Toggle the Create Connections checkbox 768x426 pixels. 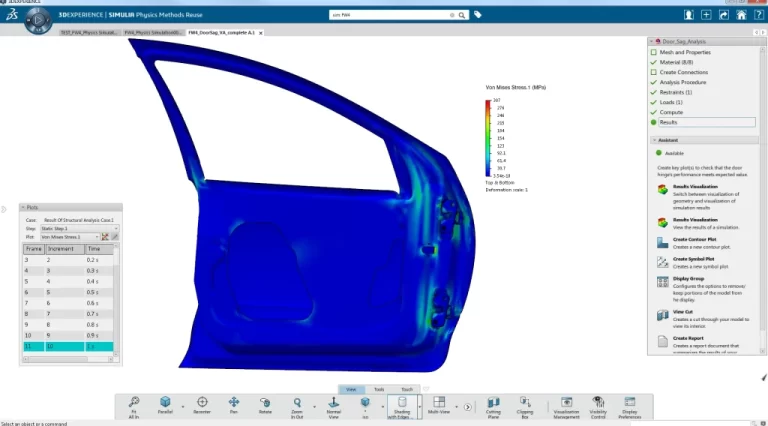(654, 72)
